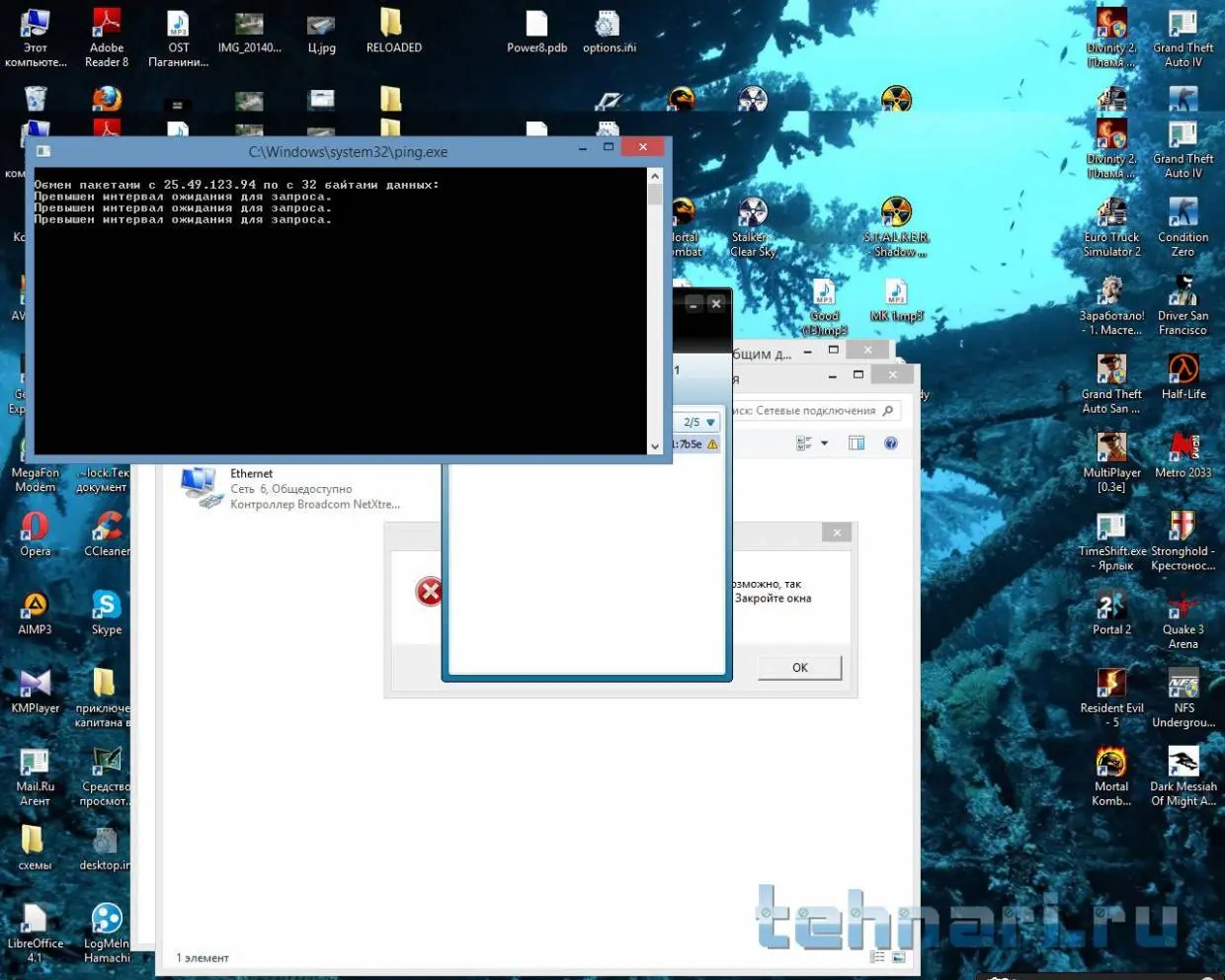
Task: Launch the Condition Zero shortcut
Action: pyautogui.click(x=1183, y=228)
